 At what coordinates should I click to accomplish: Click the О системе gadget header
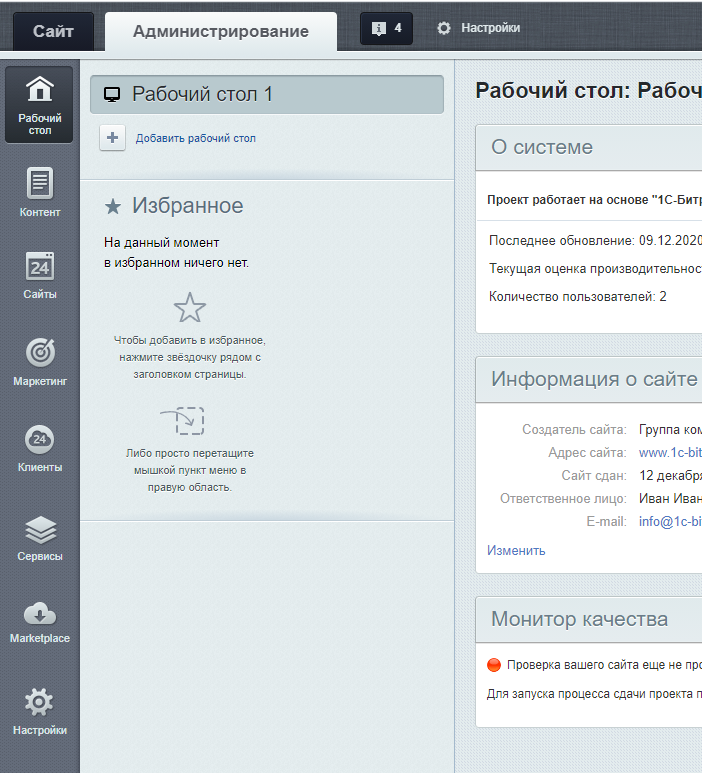(x=589, y=147)
